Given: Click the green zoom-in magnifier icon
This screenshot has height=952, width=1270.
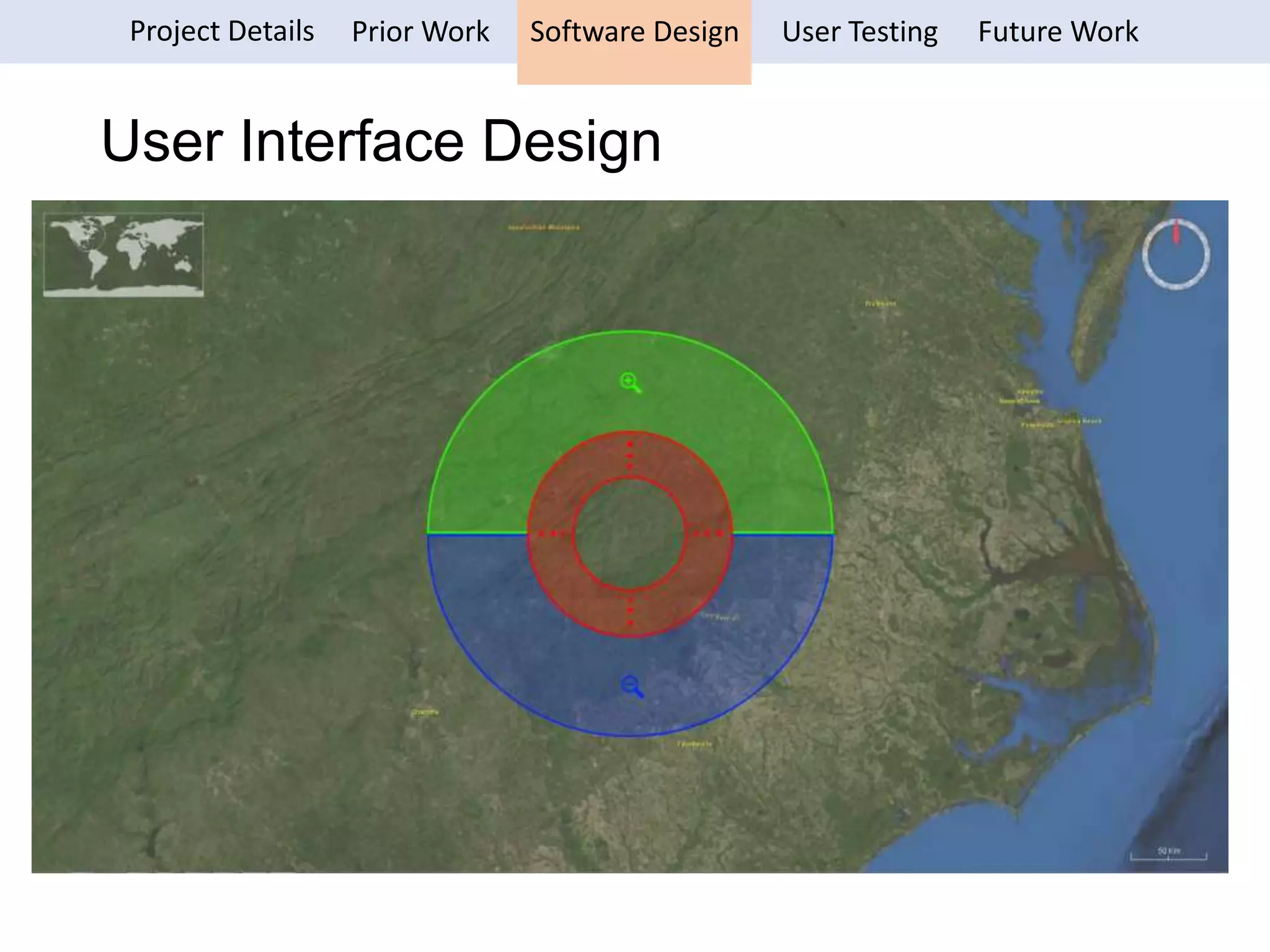Looking at the screenshot, I should 631,382.
